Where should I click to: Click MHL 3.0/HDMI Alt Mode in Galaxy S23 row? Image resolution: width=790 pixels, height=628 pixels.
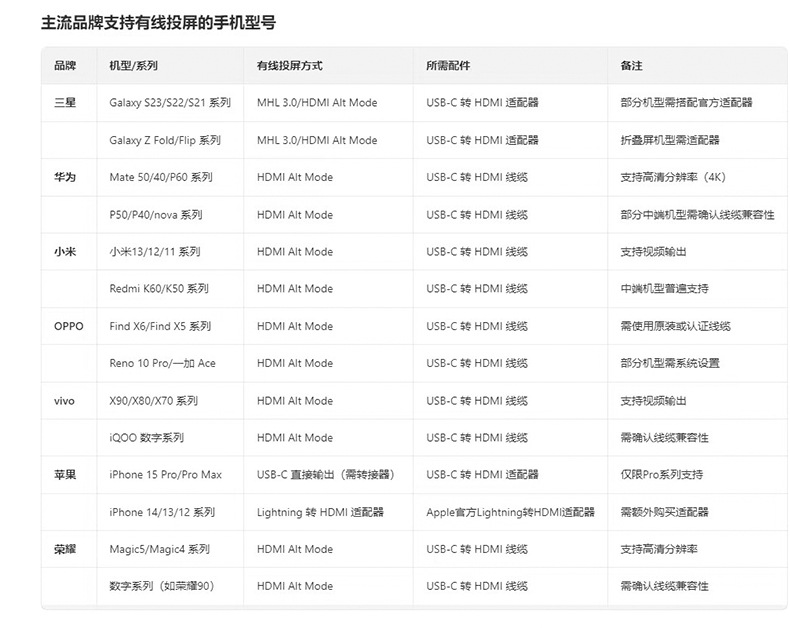317,103
